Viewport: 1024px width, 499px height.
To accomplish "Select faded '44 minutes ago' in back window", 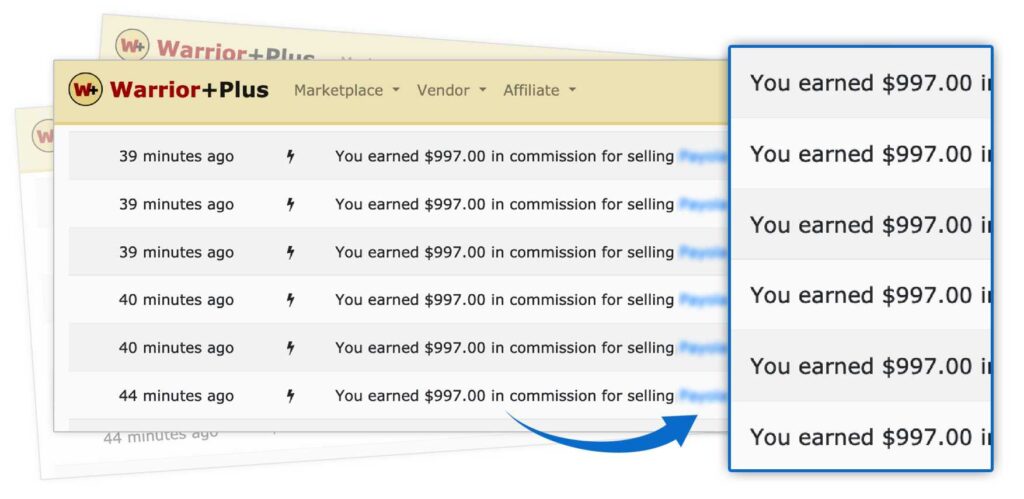I will coord(161,436).
